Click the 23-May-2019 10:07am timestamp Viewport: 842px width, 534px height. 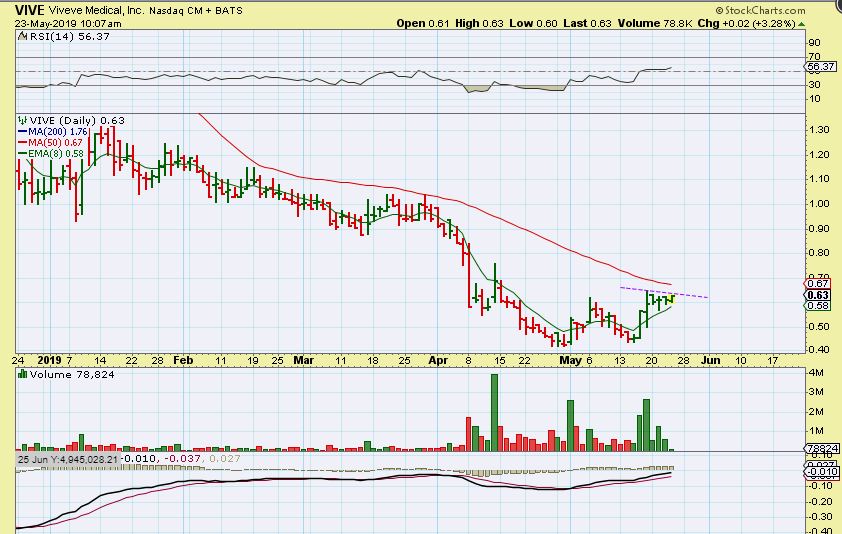(x=68, y=24)
